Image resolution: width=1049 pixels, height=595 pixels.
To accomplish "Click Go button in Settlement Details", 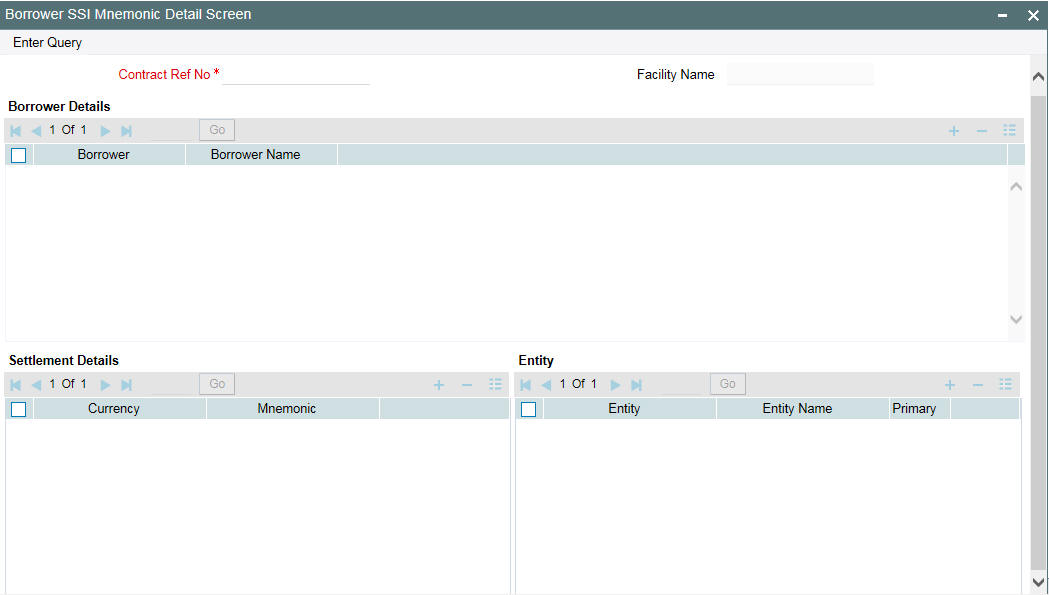I will (x=217, y=384).
